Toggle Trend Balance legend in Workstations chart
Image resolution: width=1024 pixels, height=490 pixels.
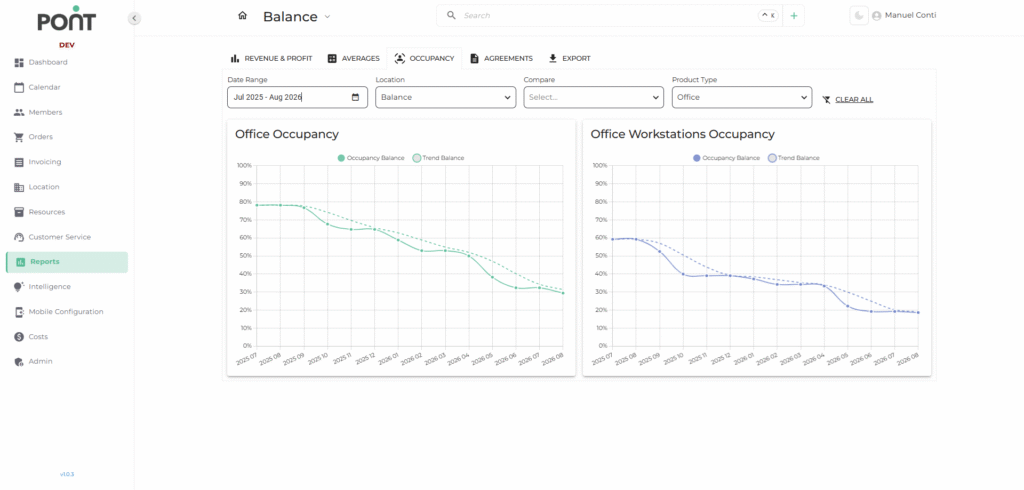point(797,158)
